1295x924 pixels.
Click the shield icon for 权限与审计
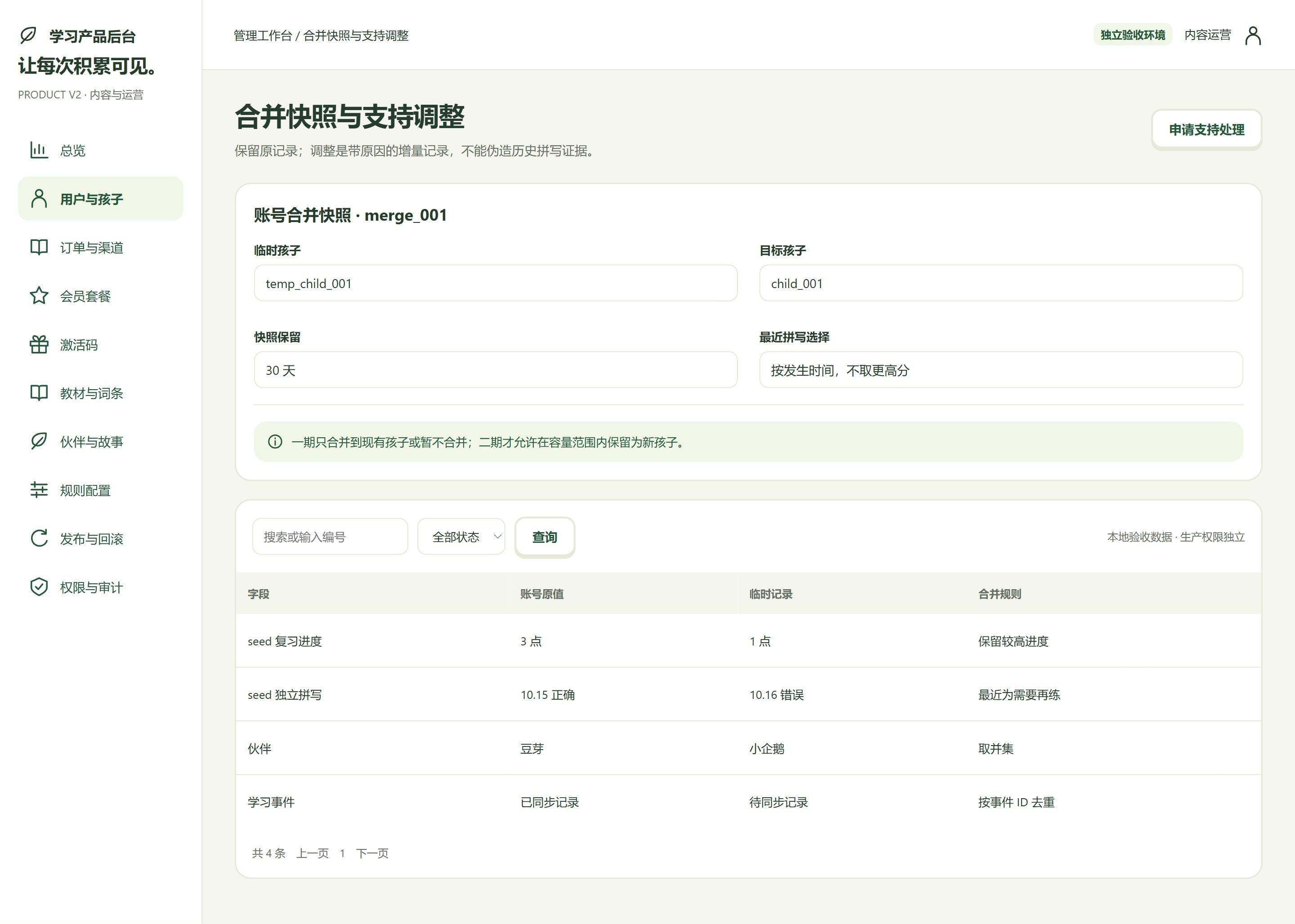tap(39, 587)
